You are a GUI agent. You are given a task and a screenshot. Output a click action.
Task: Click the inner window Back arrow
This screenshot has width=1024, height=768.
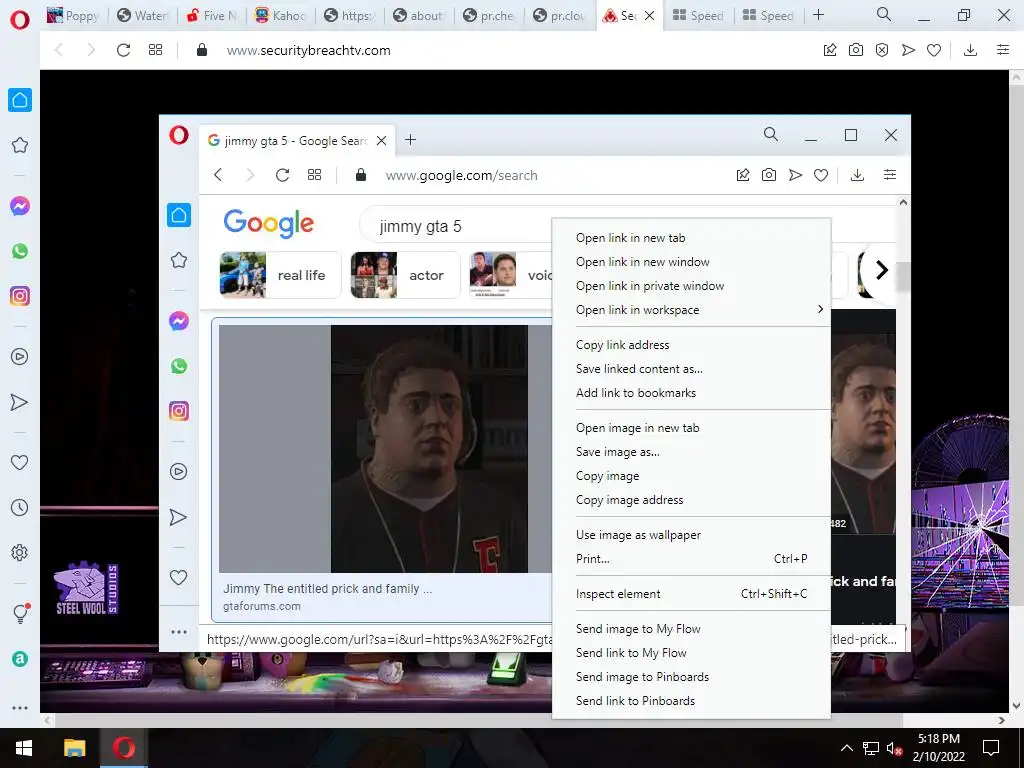tap(218, 175)
